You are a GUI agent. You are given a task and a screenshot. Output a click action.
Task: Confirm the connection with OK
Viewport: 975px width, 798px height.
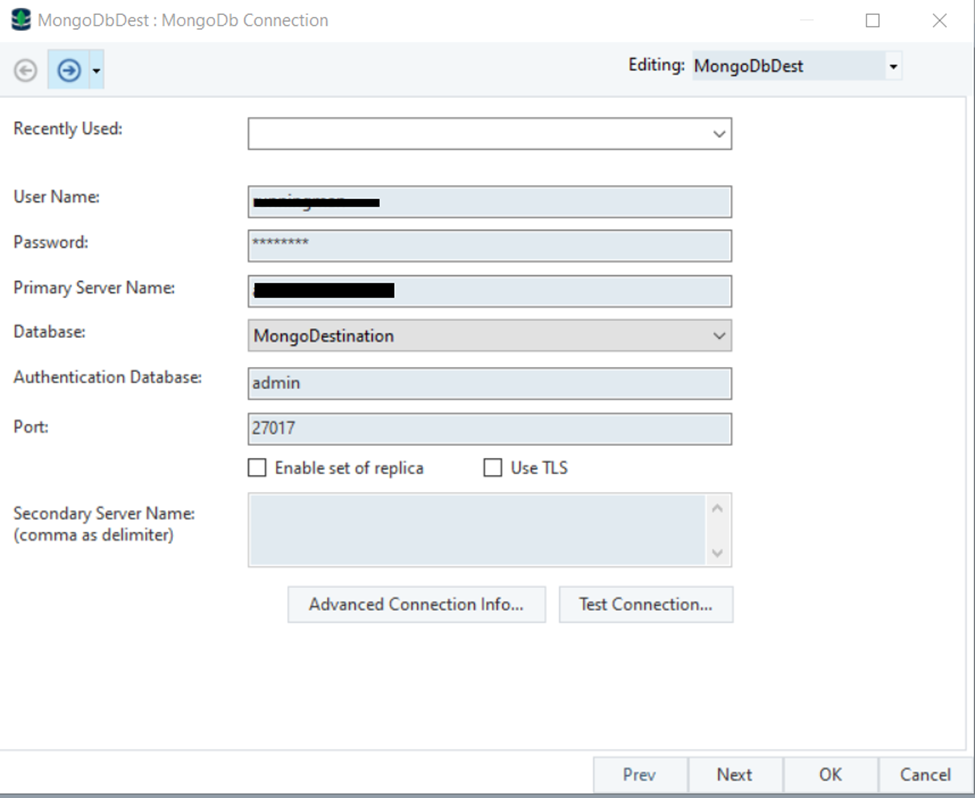click(x=830, y=774)
